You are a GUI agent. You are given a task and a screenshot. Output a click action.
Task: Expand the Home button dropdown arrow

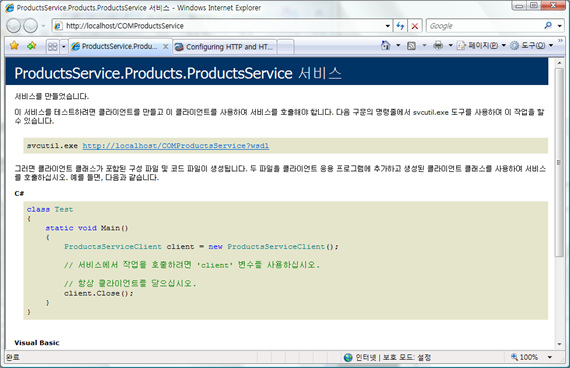(398, 45)
